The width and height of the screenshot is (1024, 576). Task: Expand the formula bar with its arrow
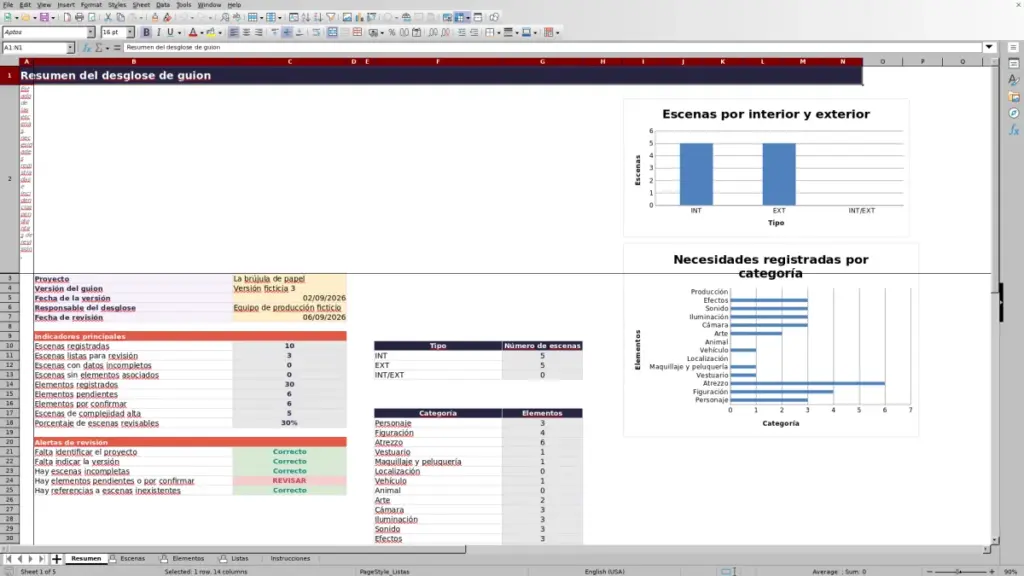pyautogui.click(x=989, y=47)
